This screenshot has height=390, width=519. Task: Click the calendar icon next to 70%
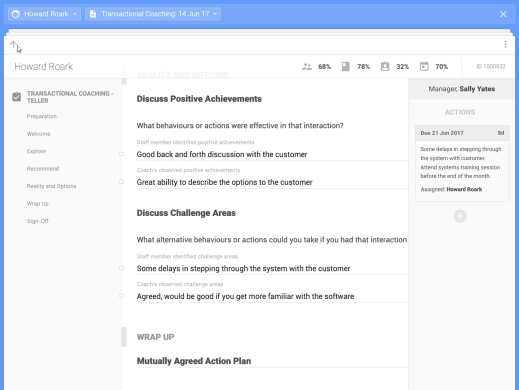point(424,67)
